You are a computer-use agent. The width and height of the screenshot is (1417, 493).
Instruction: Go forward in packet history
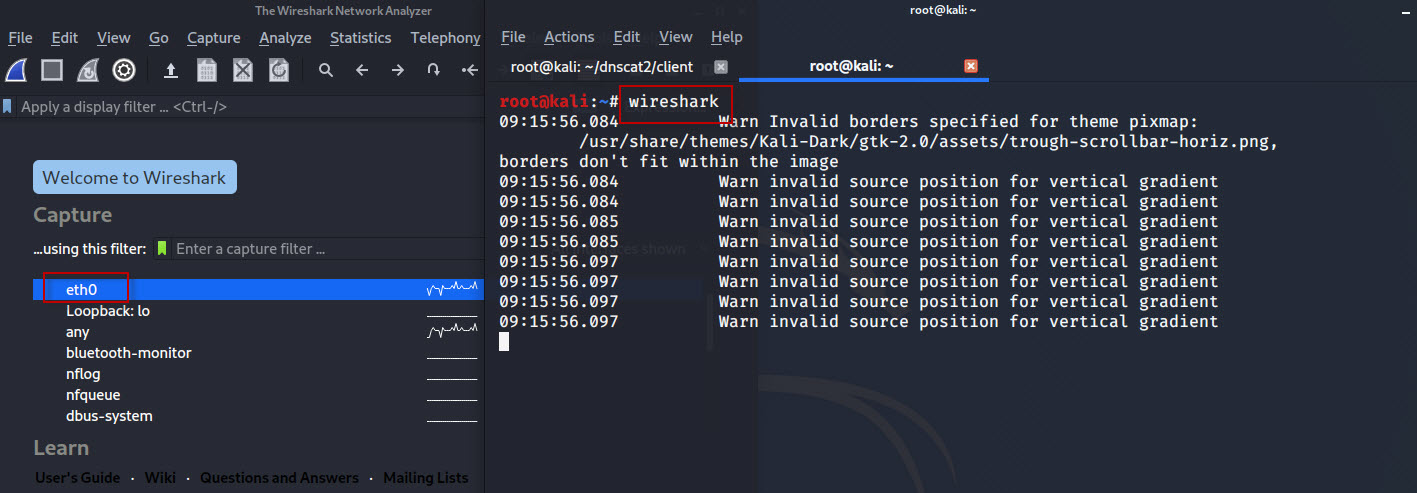tap(398, 70)
